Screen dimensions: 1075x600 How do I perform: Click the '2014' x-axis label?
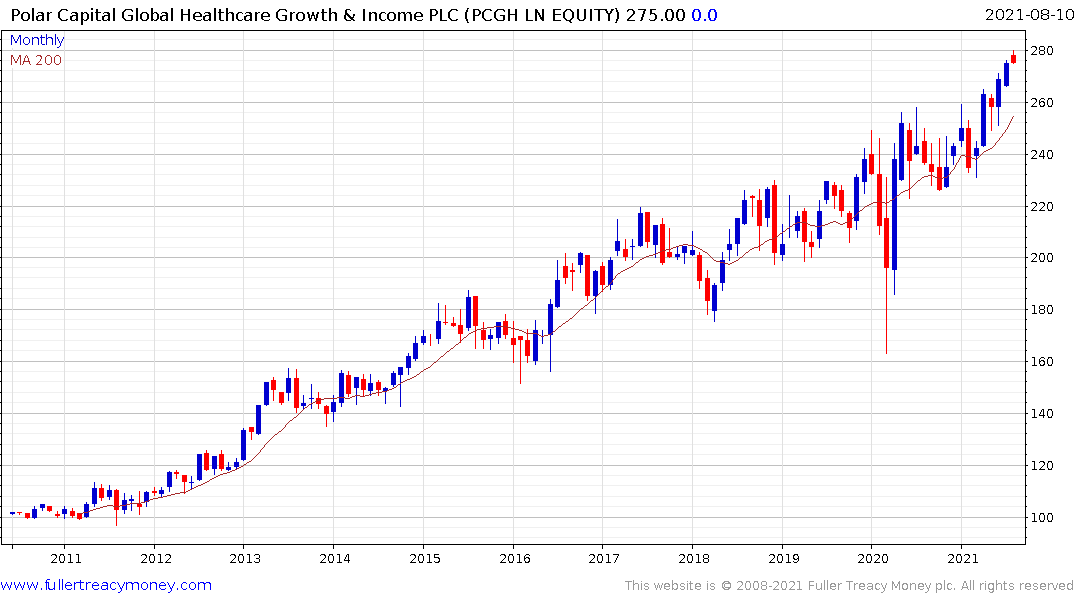coord(335,558)
